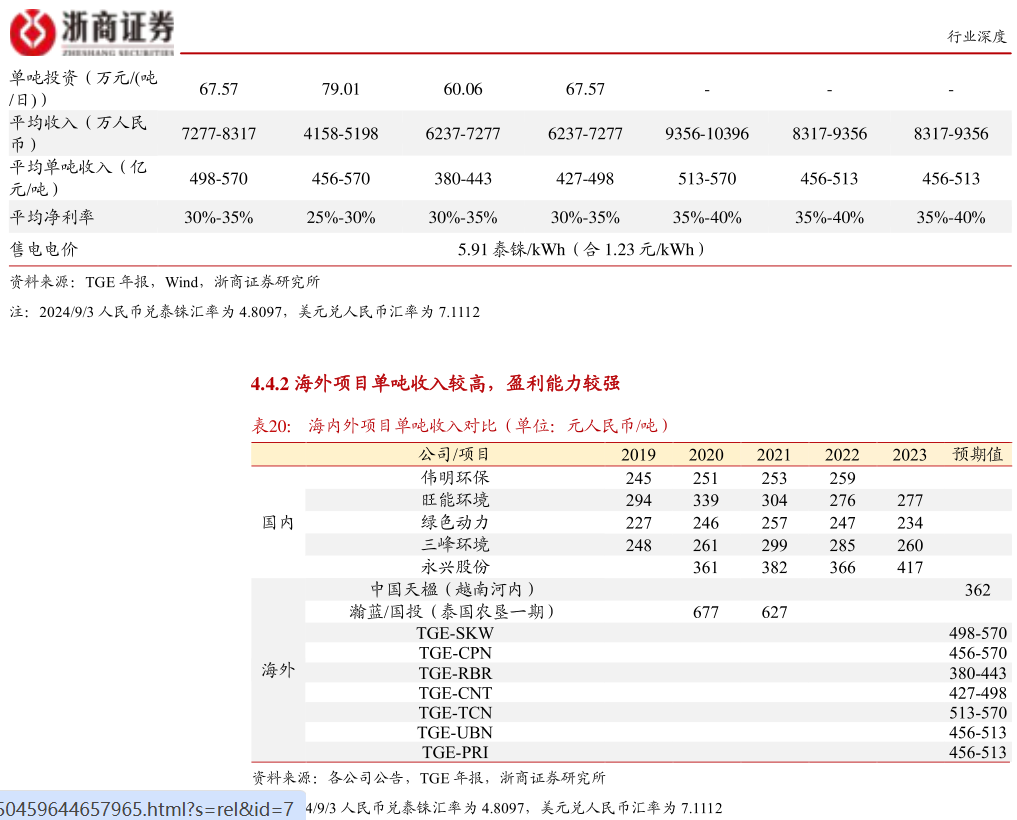Image resolution: width=1017 pixels, height=820 pixels.
Task: Click the 海外 category cell
Action: 277,670
